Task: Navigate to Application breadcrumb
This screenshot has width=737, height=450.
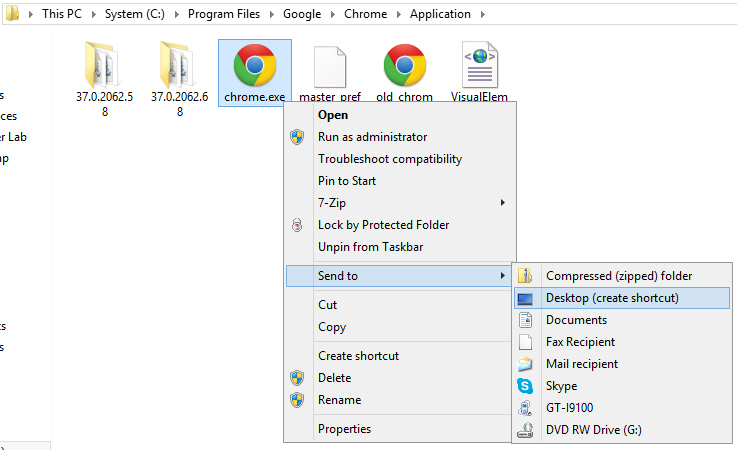Action: click(x=440, y=14)
